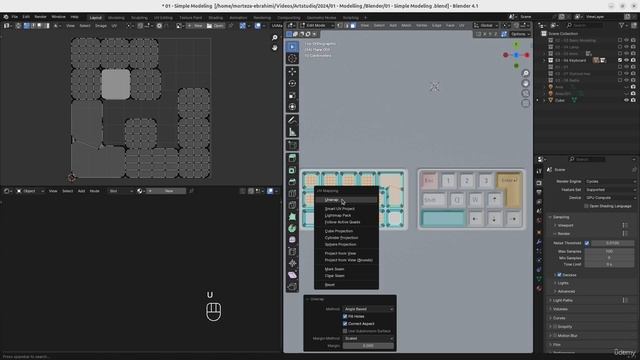The image size is (640, 360).
Task: Select the Add Cube tool
Action: click(292, 145)
